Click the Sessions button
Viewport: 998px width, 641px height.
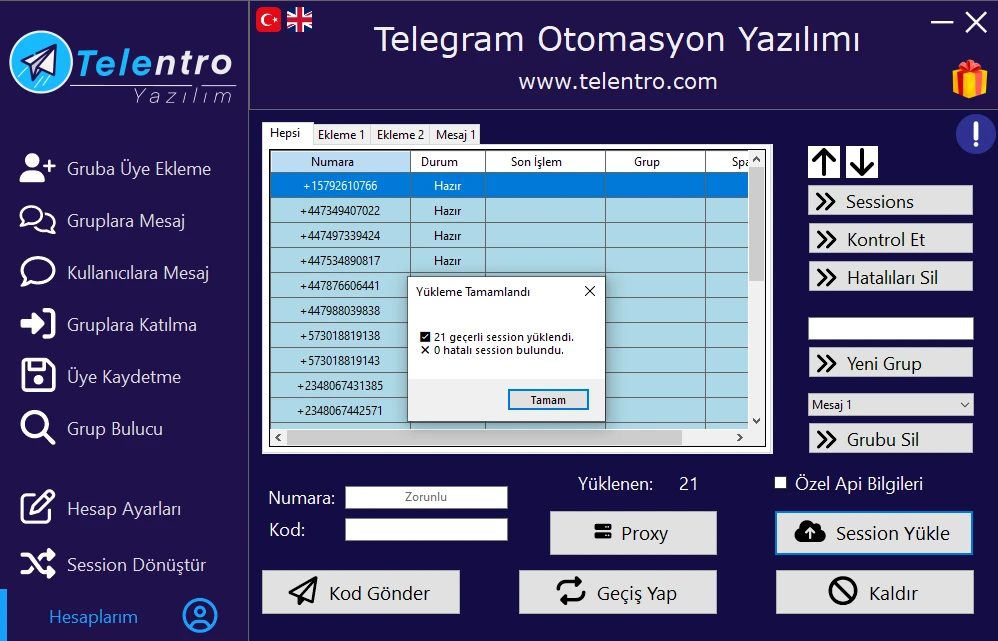tap(890, 201)
